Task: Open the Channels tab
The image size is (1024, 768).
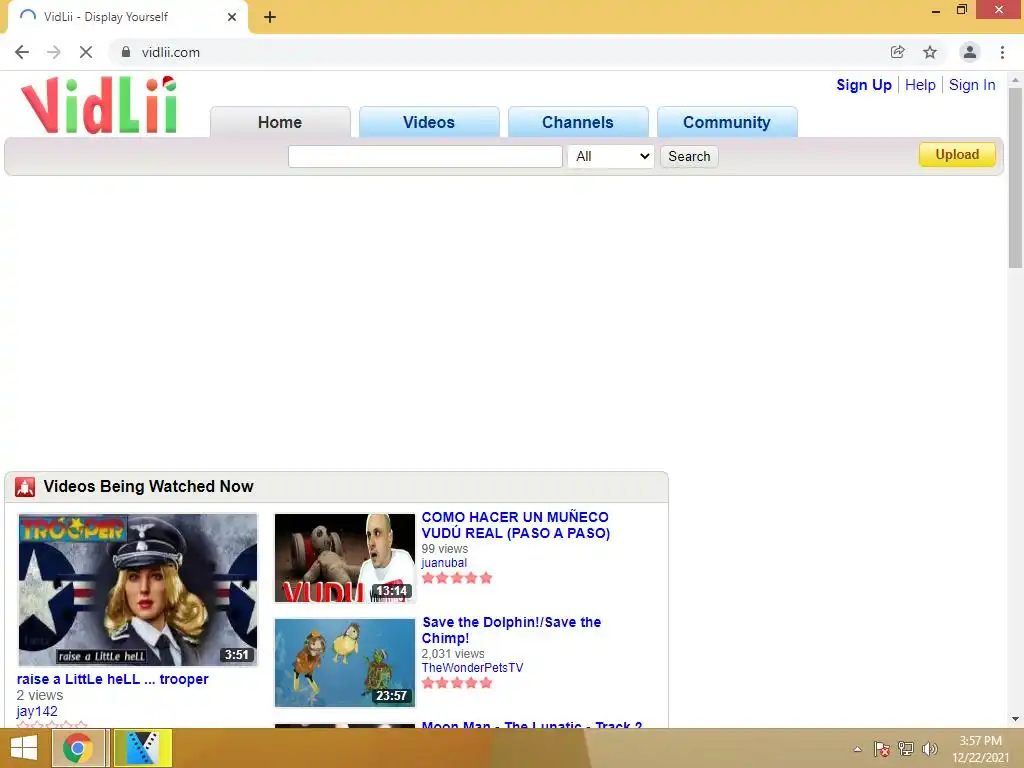Action: [x=578, y=122]
